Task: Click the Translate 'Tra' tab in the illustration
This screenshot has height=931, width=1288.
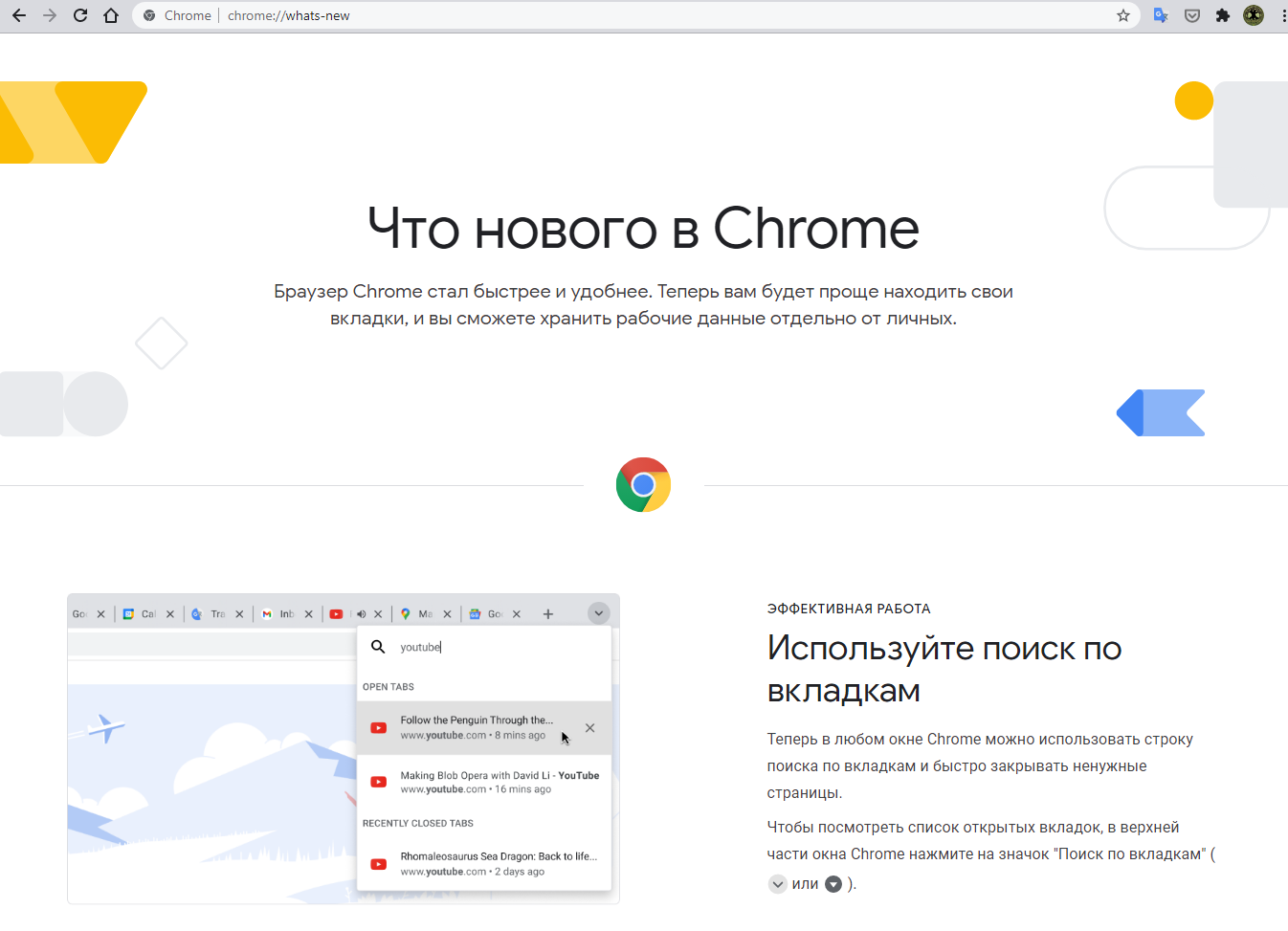Action: (x=218, y=614)
